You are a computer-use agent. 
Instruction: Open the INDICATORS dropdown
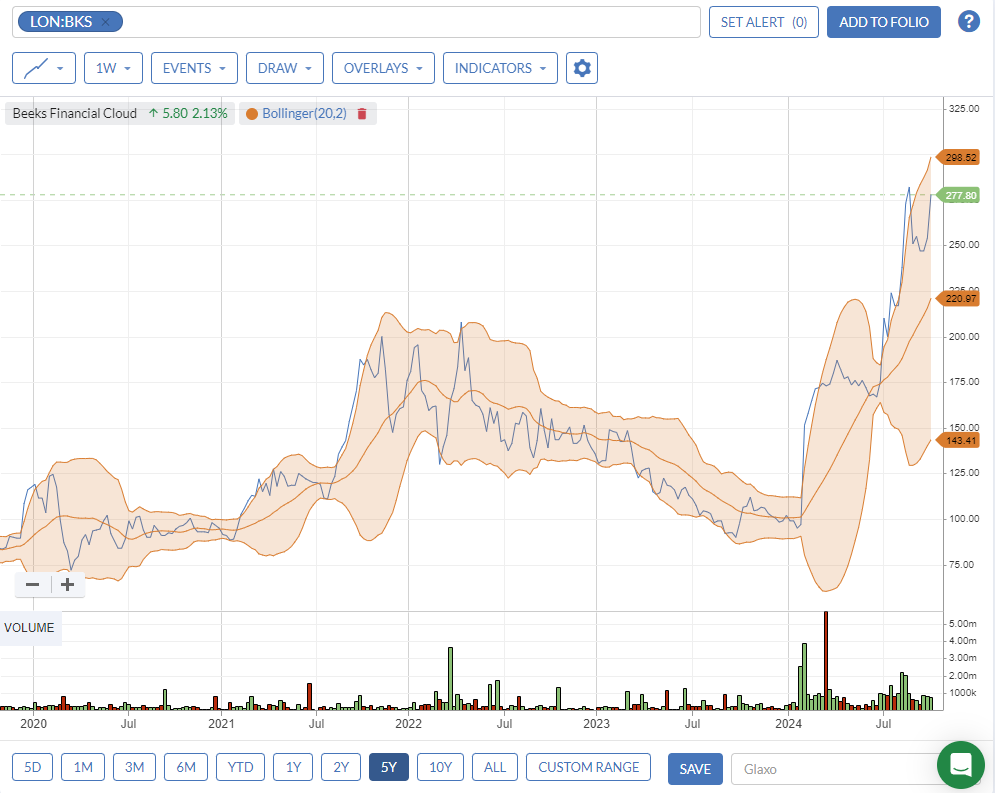500,68
